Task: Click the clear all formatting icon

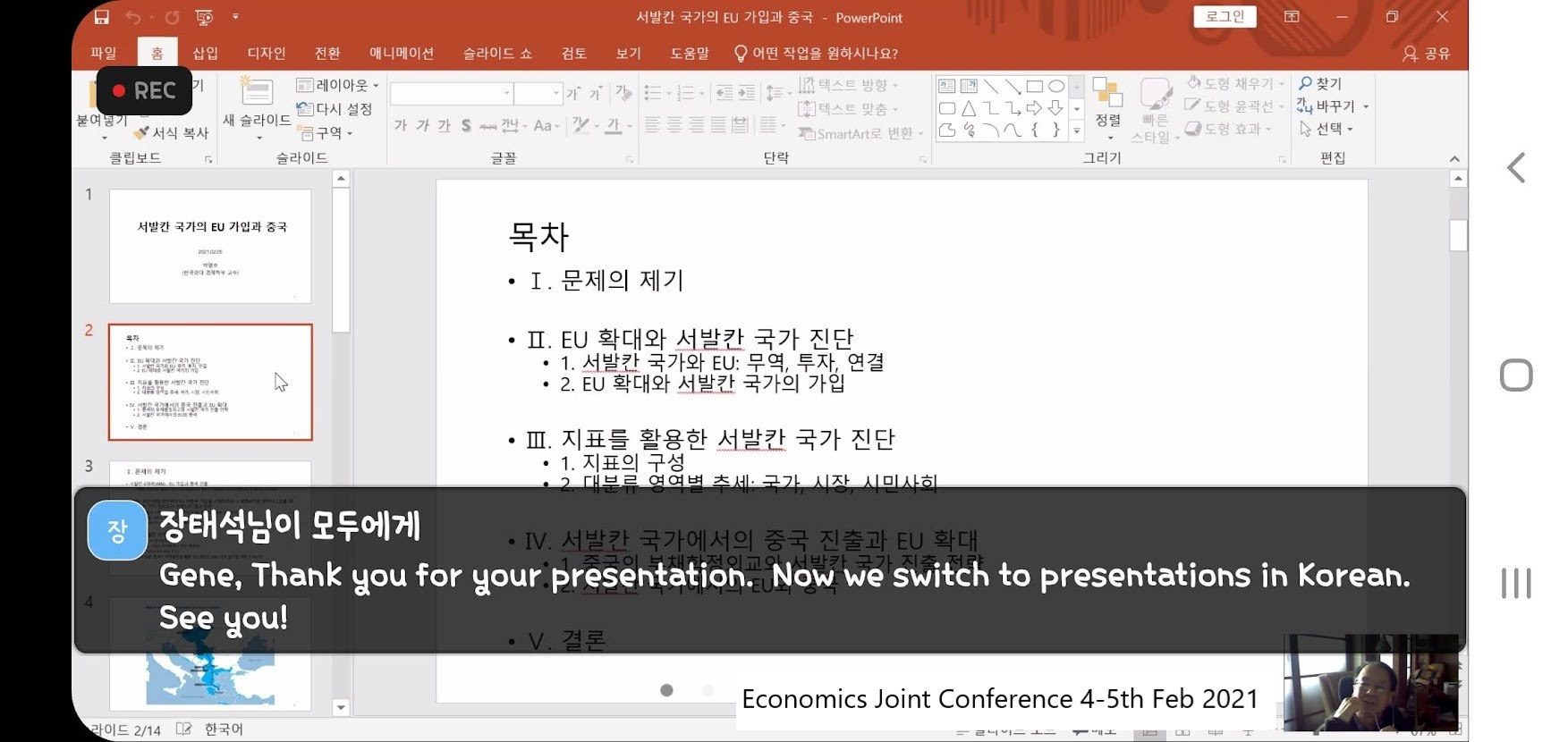Action: [x=624, y=93]
